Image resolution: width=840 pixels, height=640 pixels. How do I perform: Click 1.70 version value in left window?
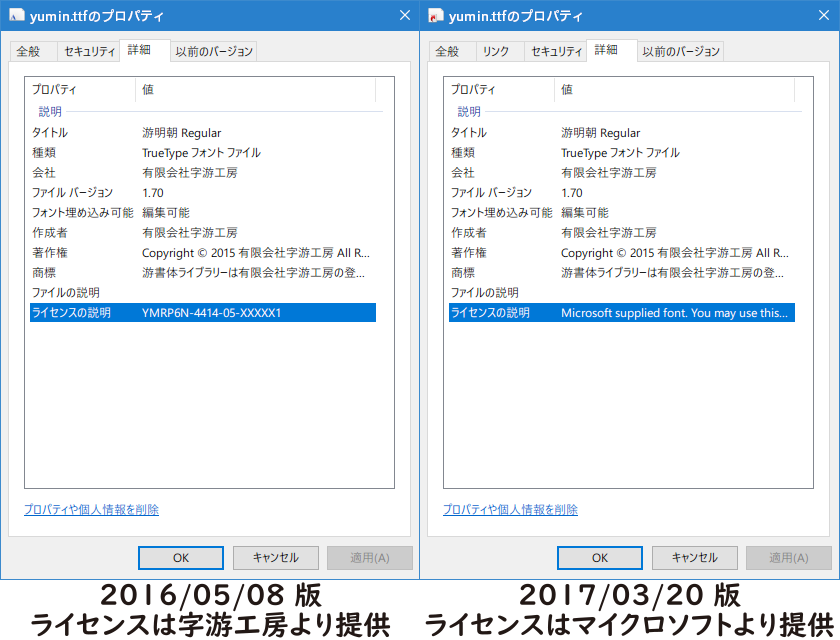point(153,193)
